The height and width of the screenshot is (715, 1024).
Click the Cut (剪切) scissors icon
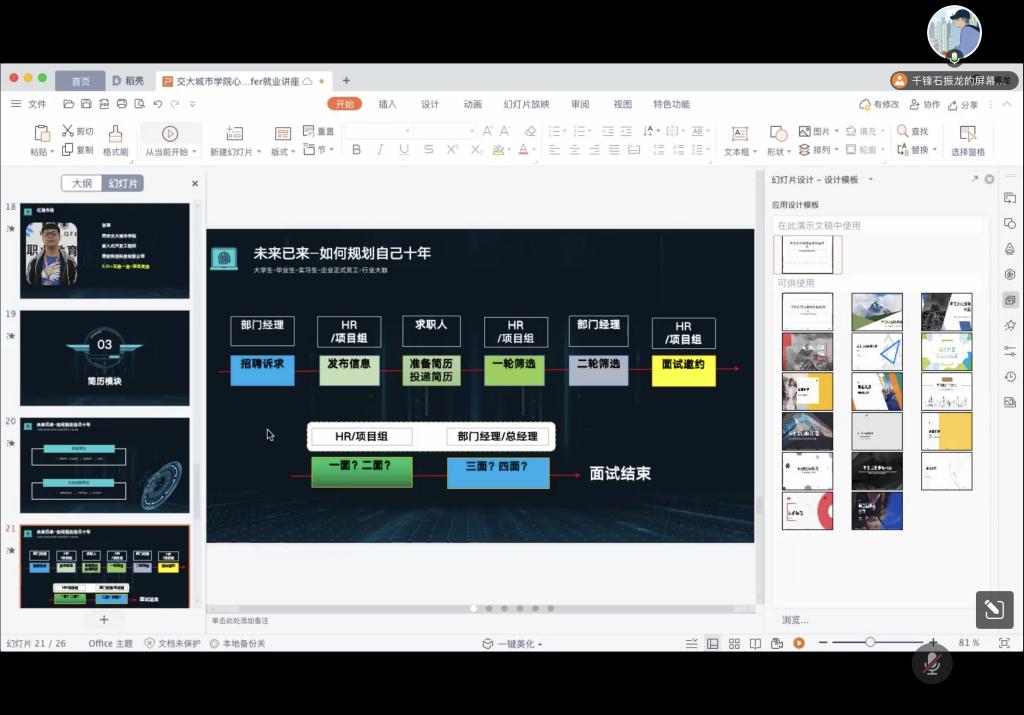(x=68, y=131)
